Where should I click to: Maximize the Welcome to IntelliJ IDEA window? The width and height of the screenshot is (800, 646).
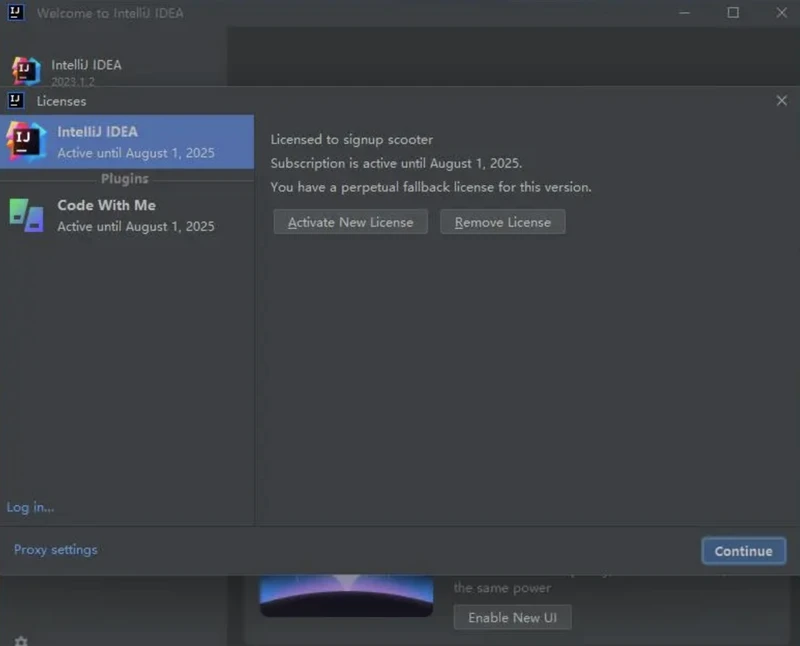733,12
